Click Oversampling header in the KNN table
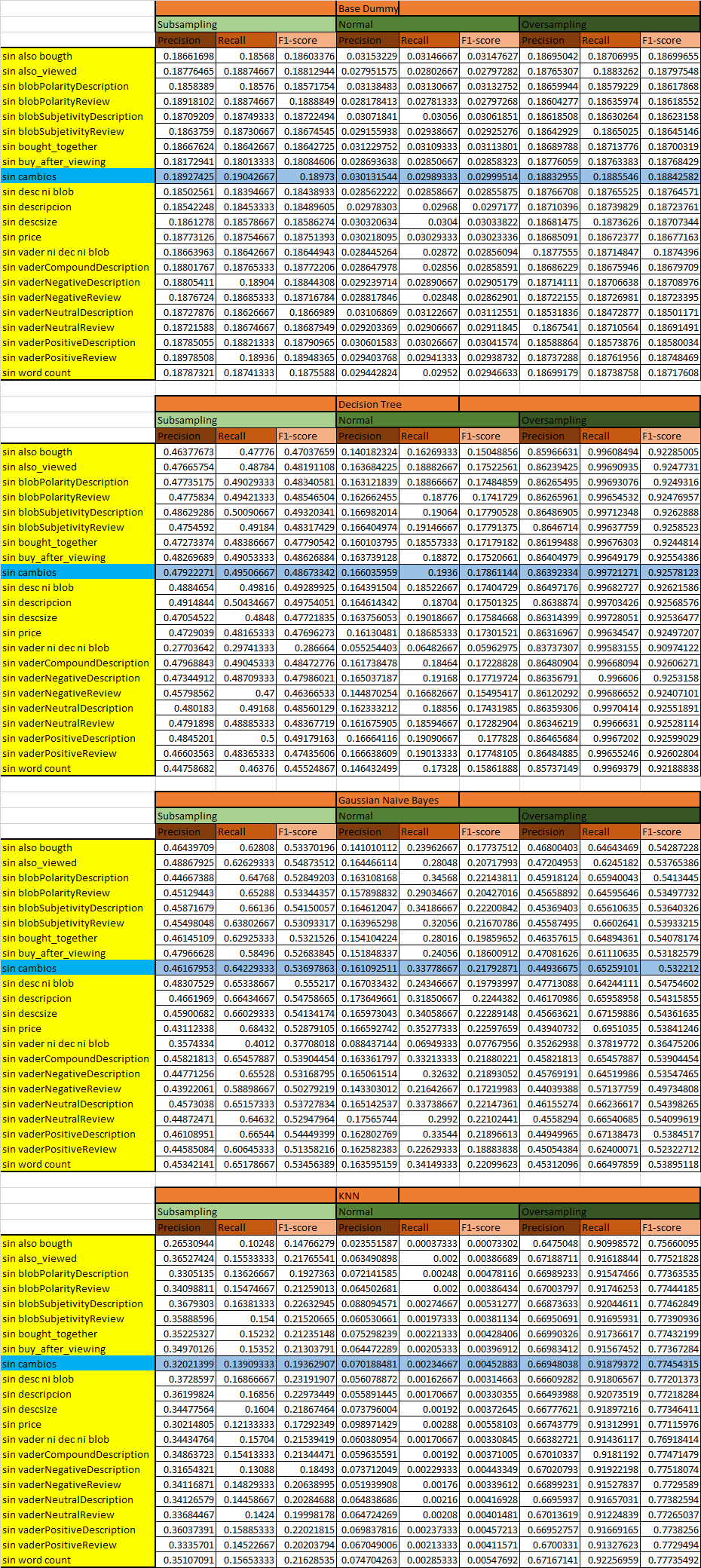This screenshot has width=701, height=1568. tap(610, 1212)
